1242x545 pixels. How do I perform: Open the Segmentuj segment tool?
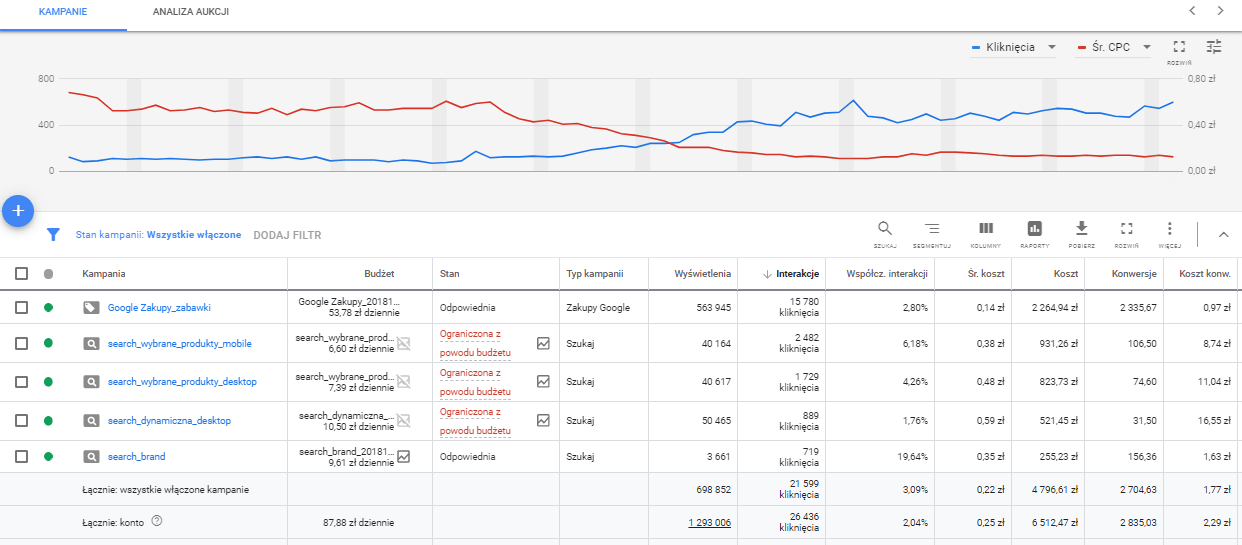[932, 234]
